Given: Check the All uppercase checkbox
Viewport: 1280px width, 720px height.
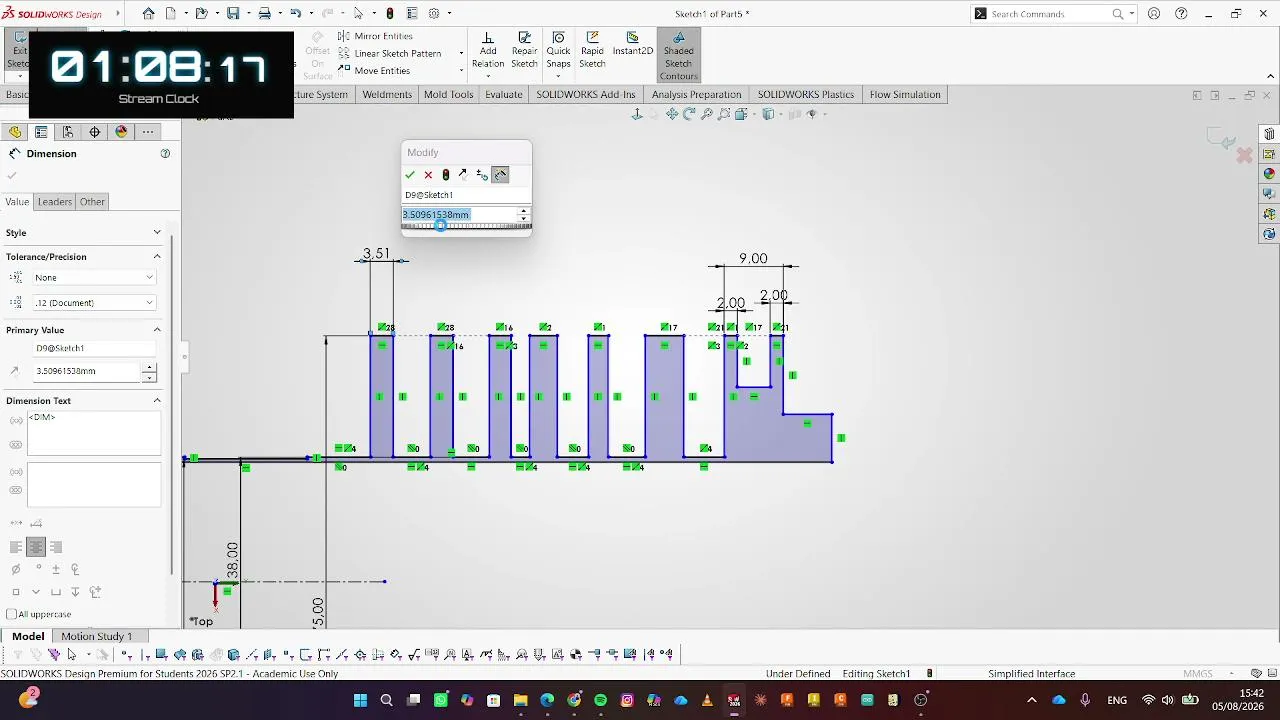Looking at the screenshot, I should click(12, 614).
